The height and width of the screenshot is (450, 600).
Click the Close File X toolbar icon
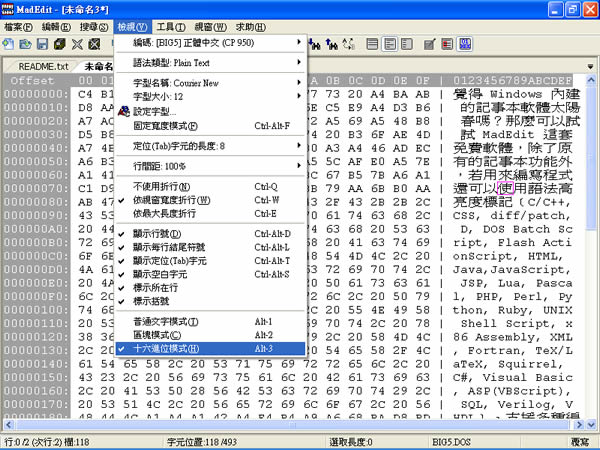[x=77, y=44]
